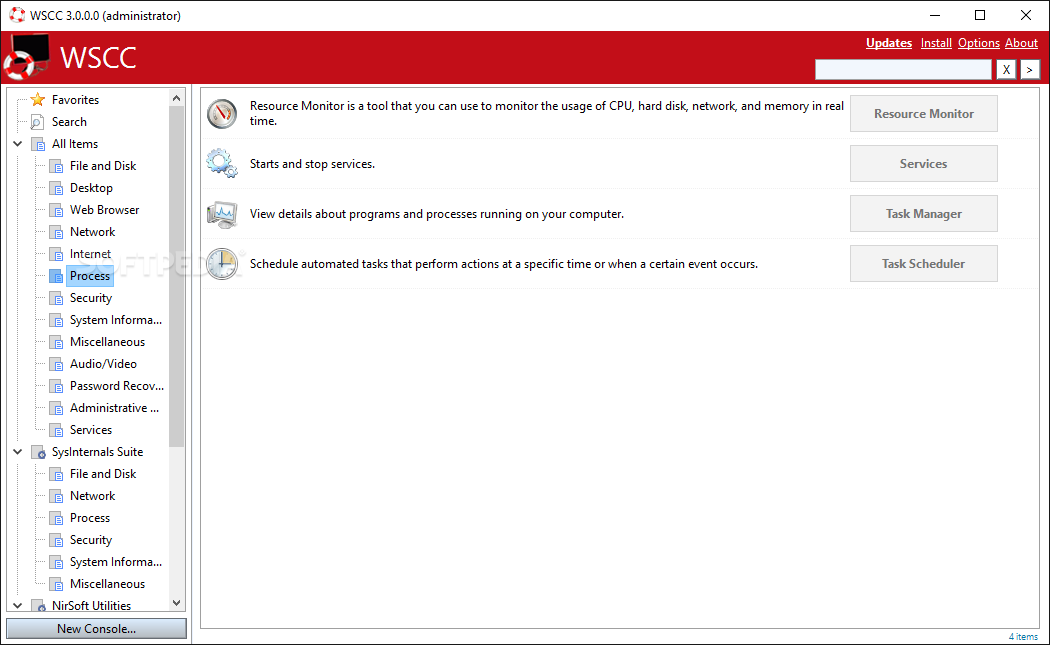Select Miscellaneous under SysInternals Suite
The image size is (1050, 645).
click(107, 584)
